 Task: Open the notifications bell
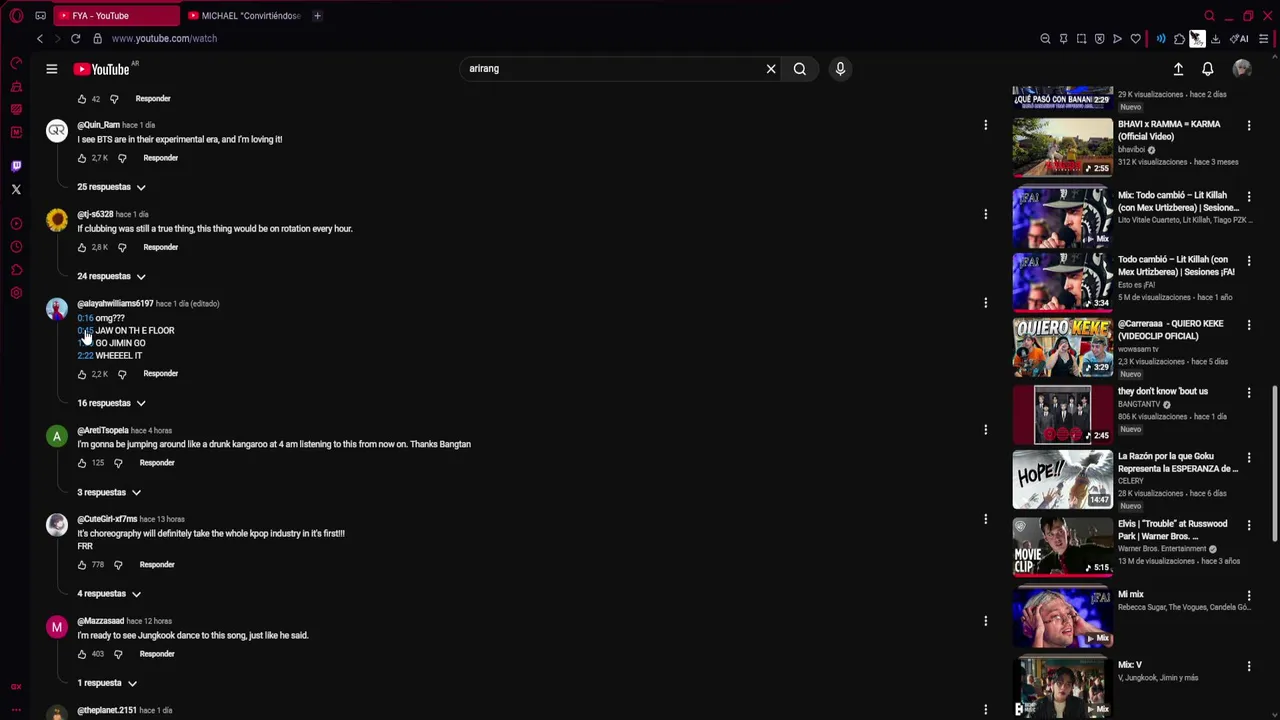[x=1208, y=69]
